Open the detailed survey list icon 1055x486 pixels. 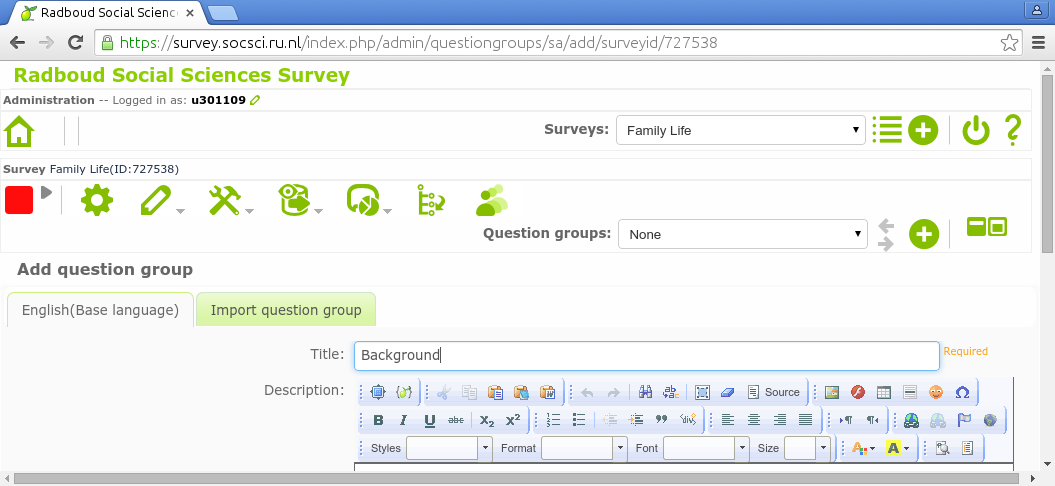pyautogui.click(x=886, y=130)
